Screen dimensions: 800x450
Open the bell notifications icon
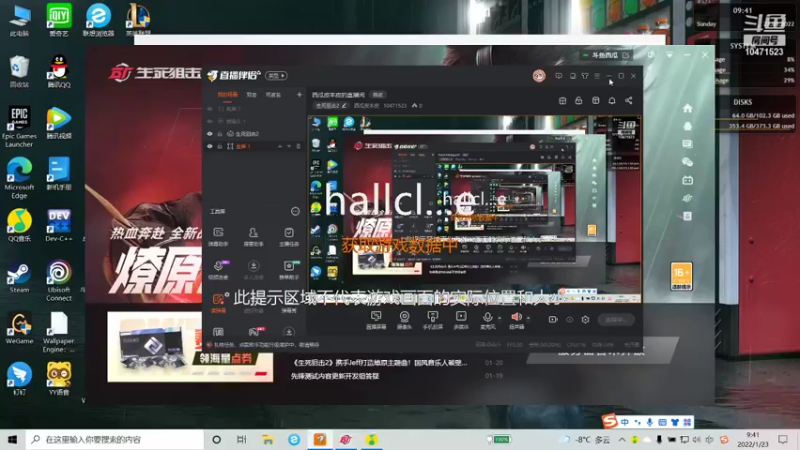pyautogui.click(x=612, y=101)
